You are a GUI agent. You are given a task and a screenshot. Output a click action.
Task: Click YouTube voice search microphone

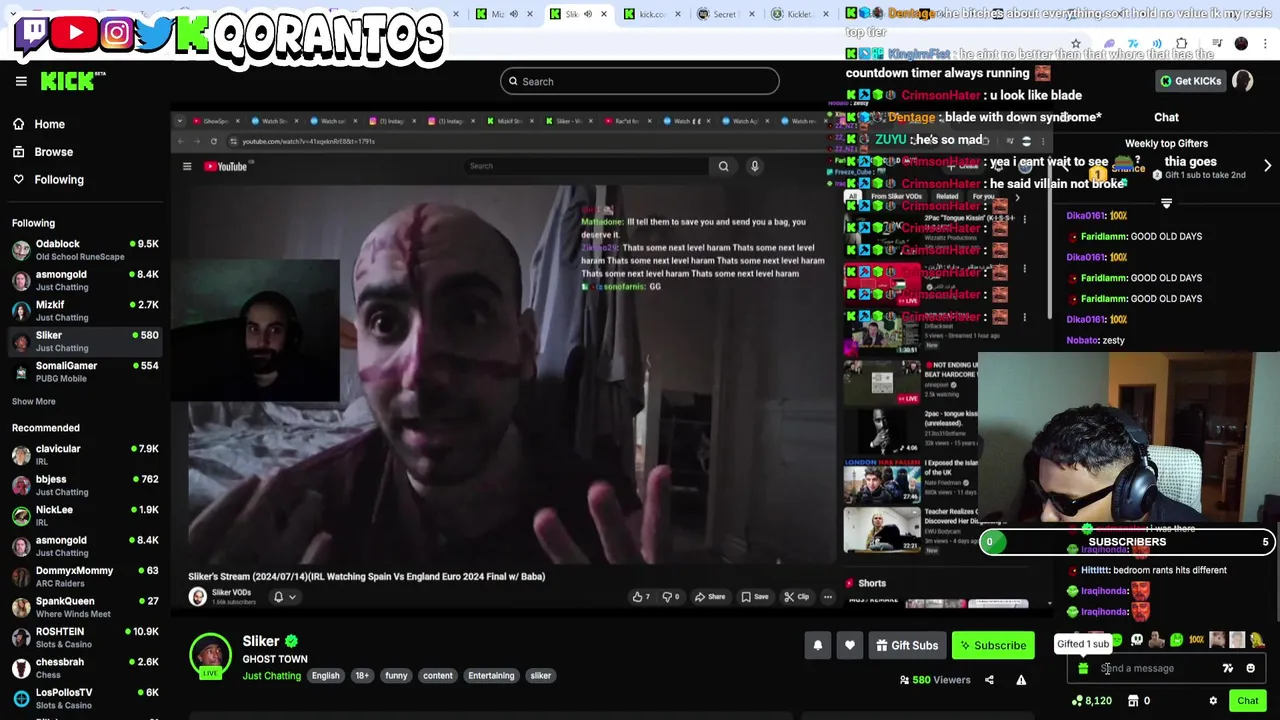point(755,166)
